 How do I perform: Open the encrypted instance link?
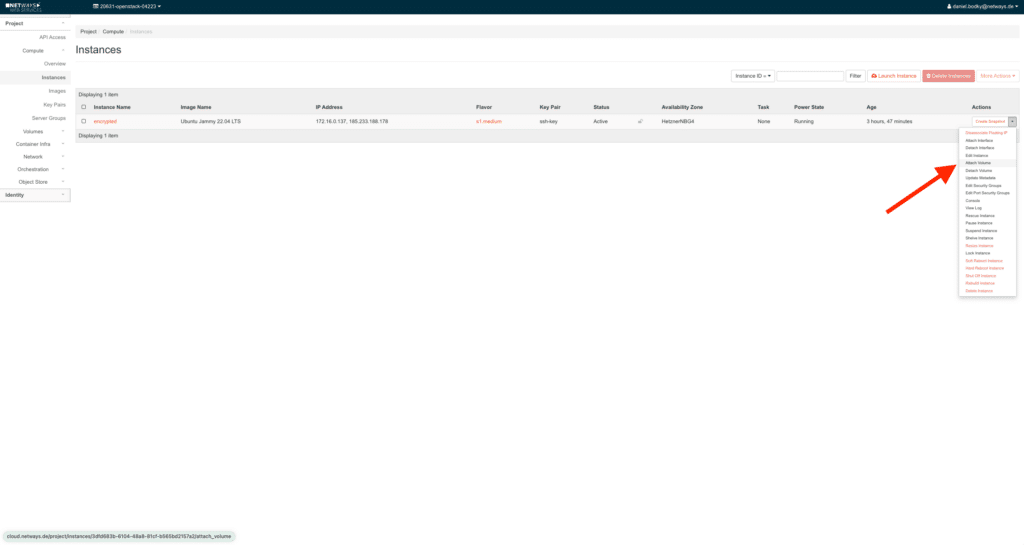(105, 121)
